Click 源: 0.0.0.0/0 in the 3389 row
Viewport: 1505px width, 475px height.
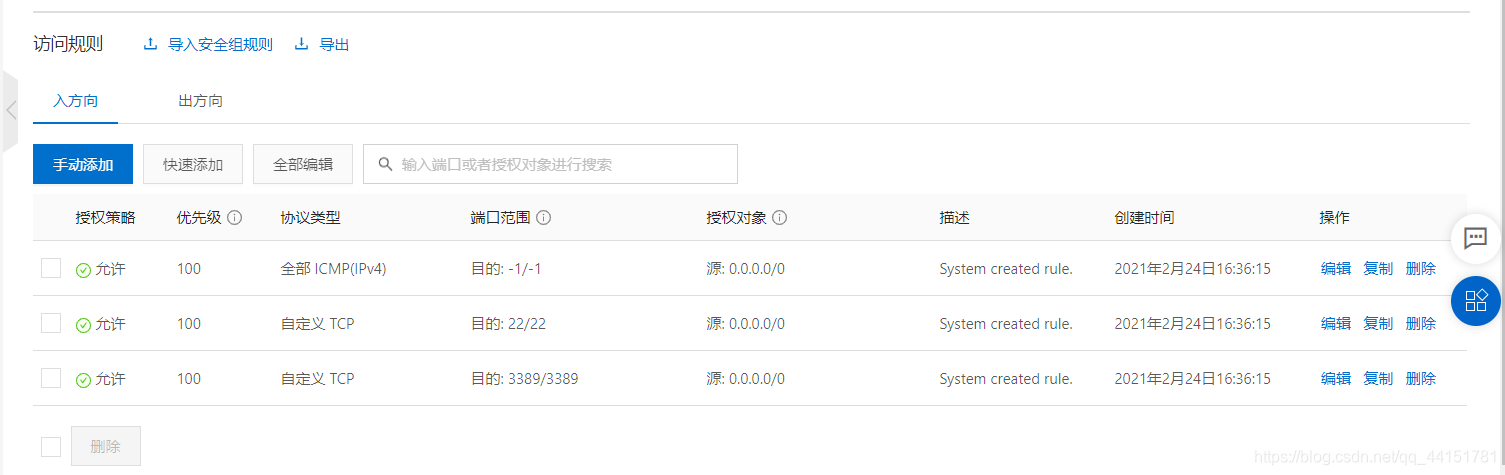pyautogui.click(x=745, y=378)
